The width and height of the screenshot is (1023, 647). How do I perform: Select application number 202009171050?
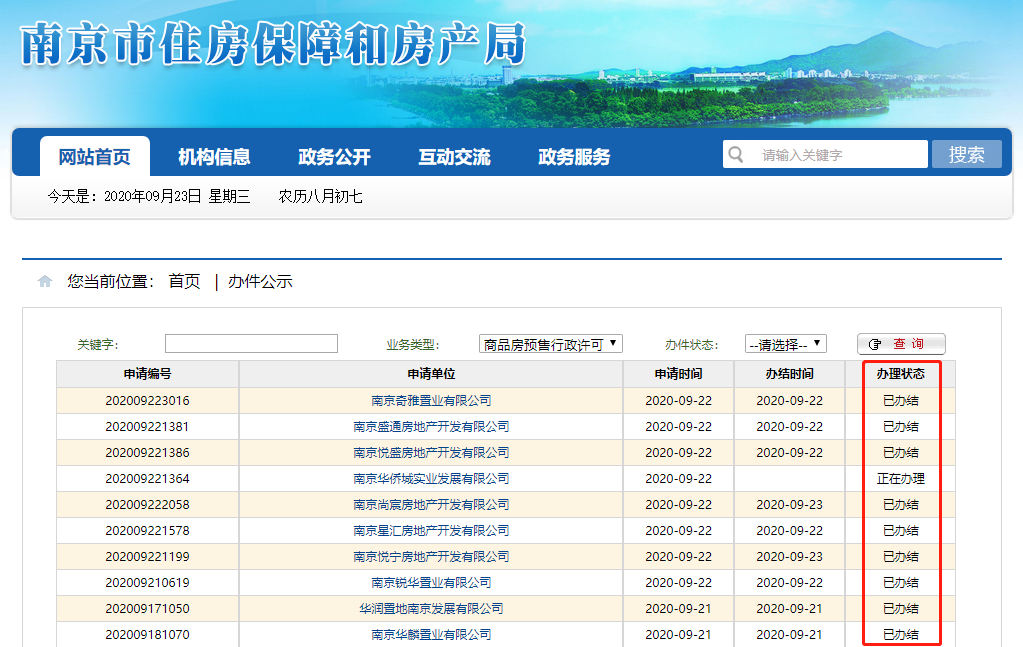point(147,609)
